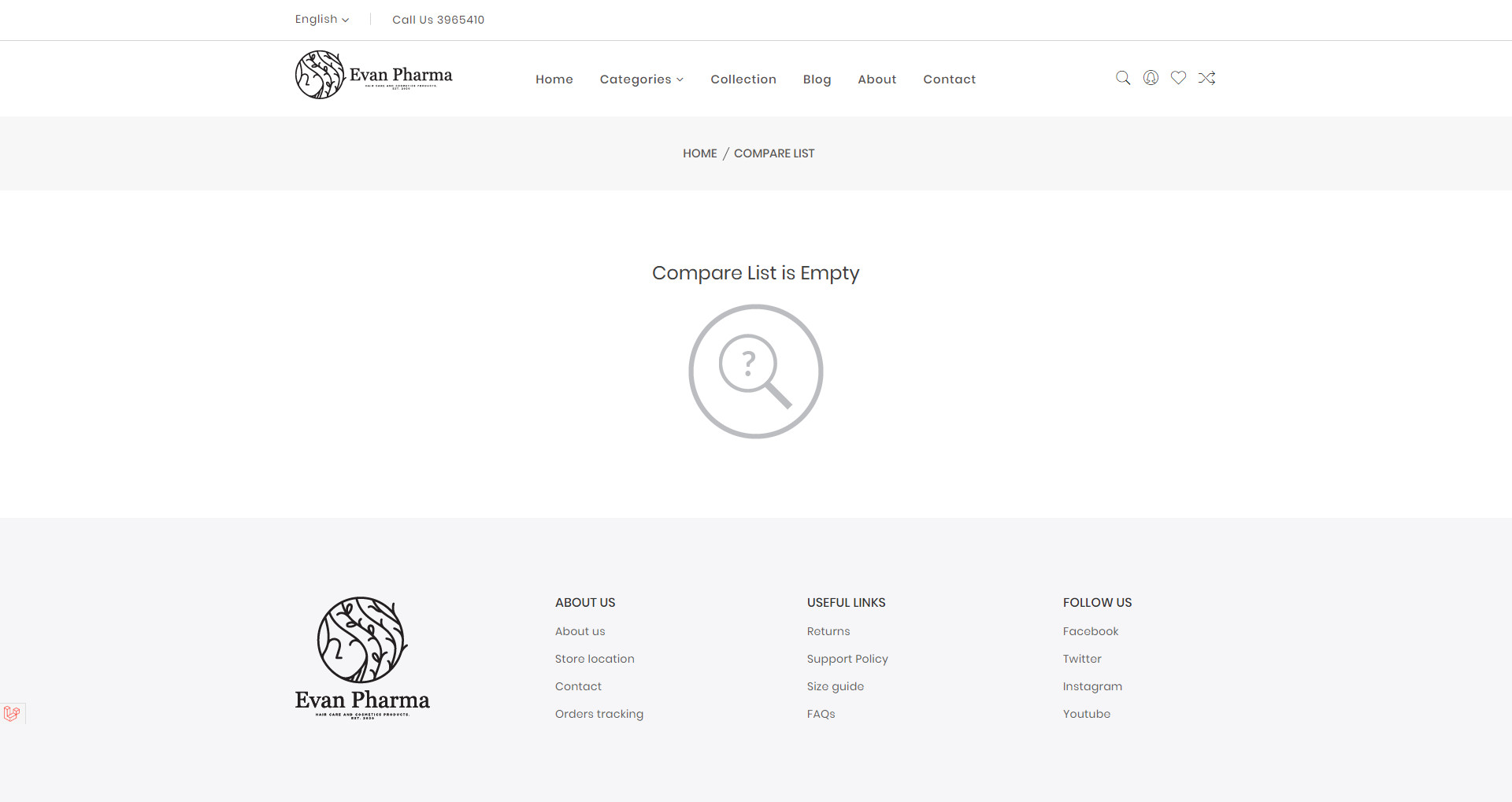This screenshot has width=1512, height=802.
Task: Open the Youtube link
Action: click(x=1087, y=714)
